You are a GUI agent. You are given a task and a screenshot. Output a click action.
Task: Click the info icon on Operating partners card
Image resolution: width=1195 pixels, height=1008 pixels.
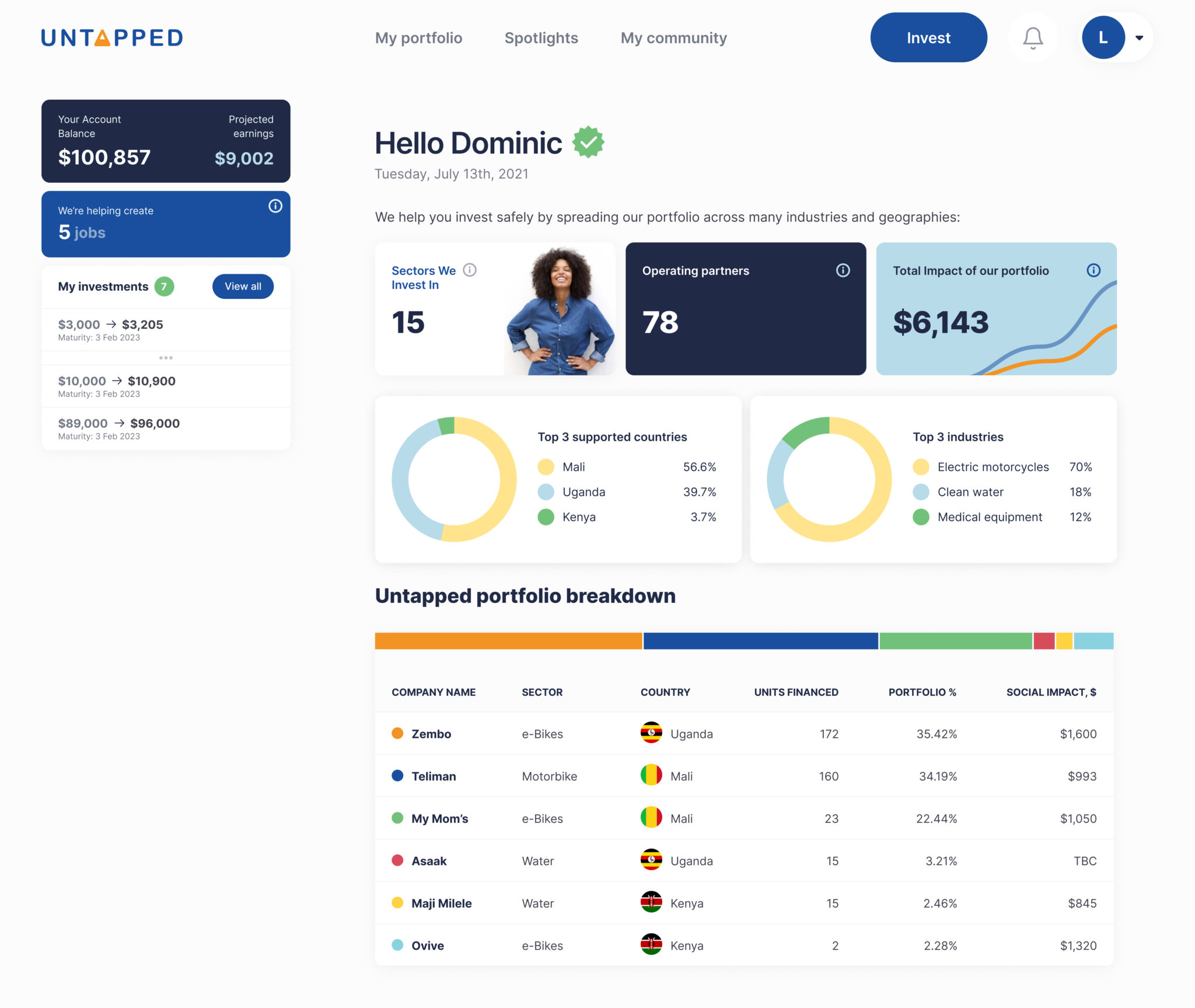842,270
